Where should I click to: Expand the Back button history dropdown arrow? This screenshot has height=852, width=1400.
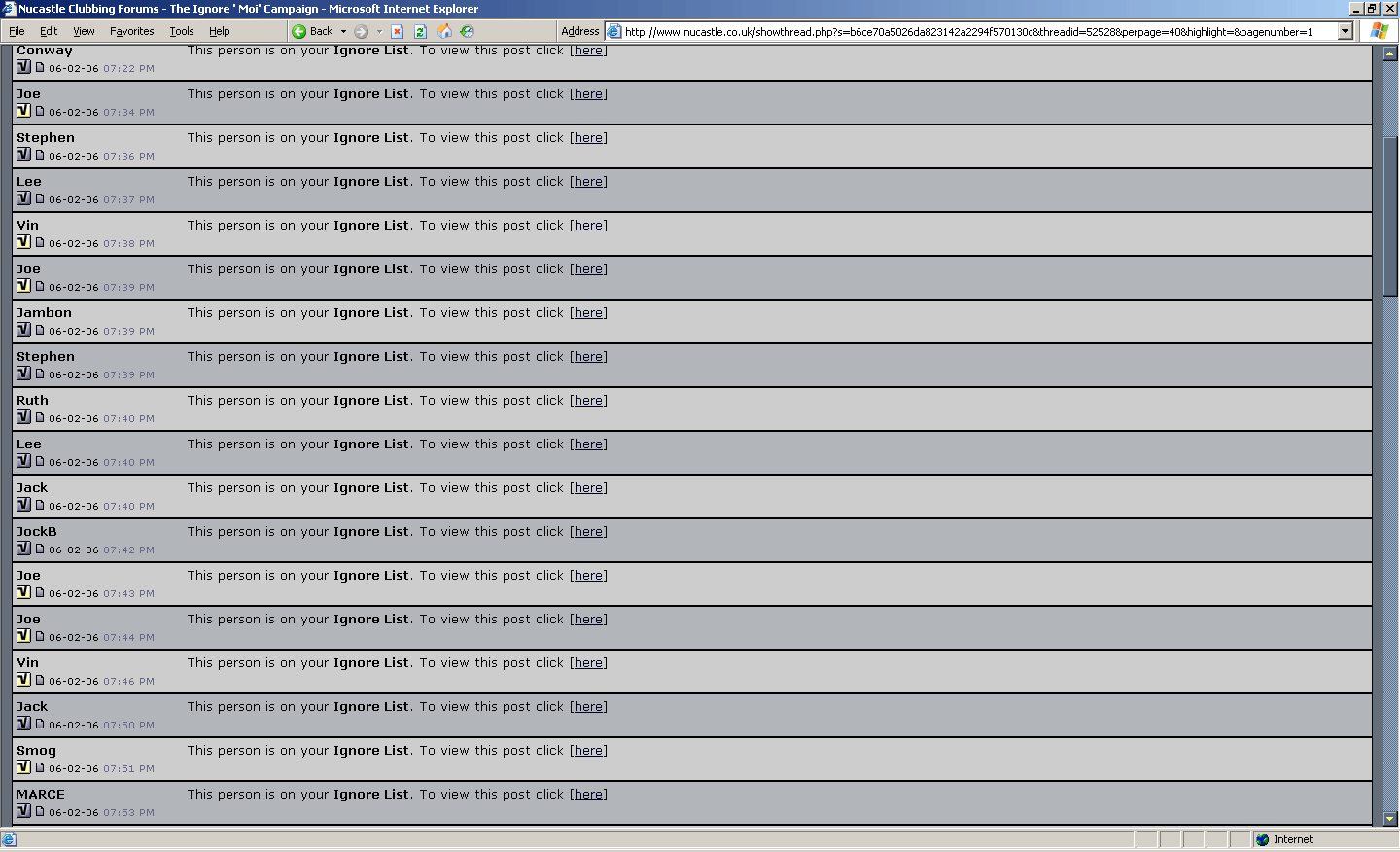click(x=343, y=32)
